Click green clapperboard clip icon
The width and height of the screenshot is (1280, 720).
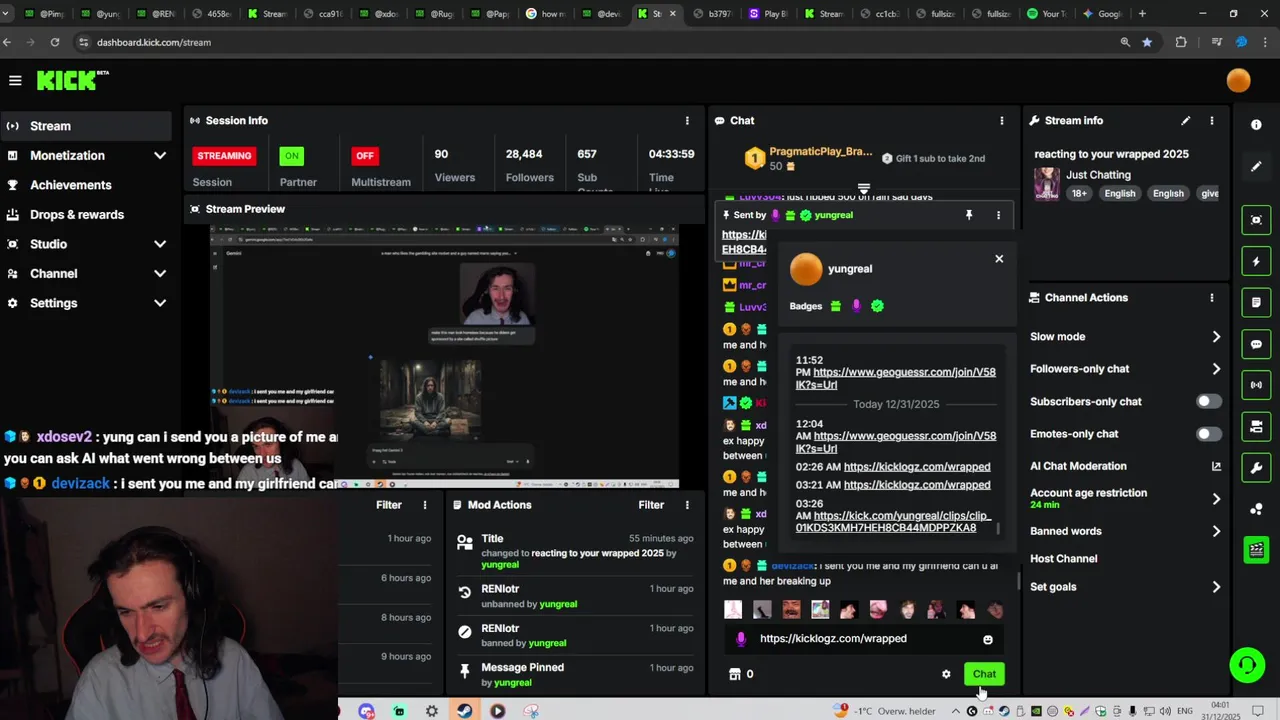(1256, 550)
